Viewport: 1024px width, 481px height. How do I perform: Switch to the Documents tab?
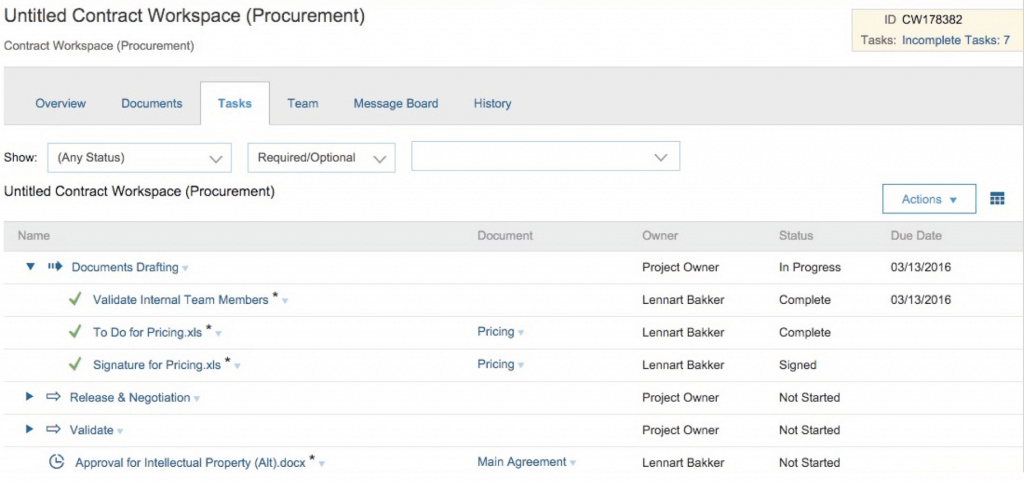click(x=152, y=103)
